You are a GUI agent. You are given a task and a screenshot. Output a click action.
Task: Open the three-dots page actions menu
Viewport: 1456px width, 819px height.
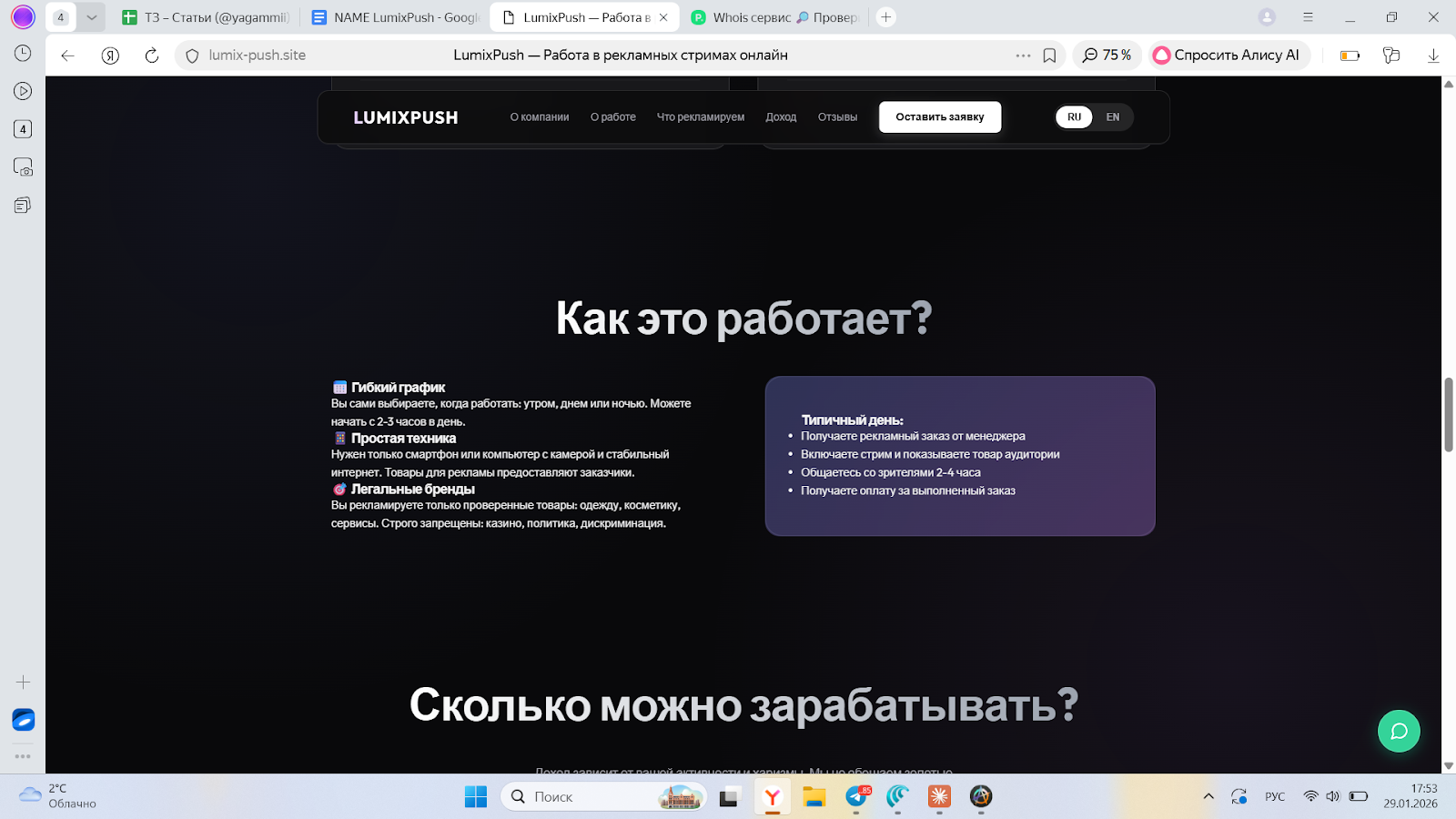(1023, 56)
